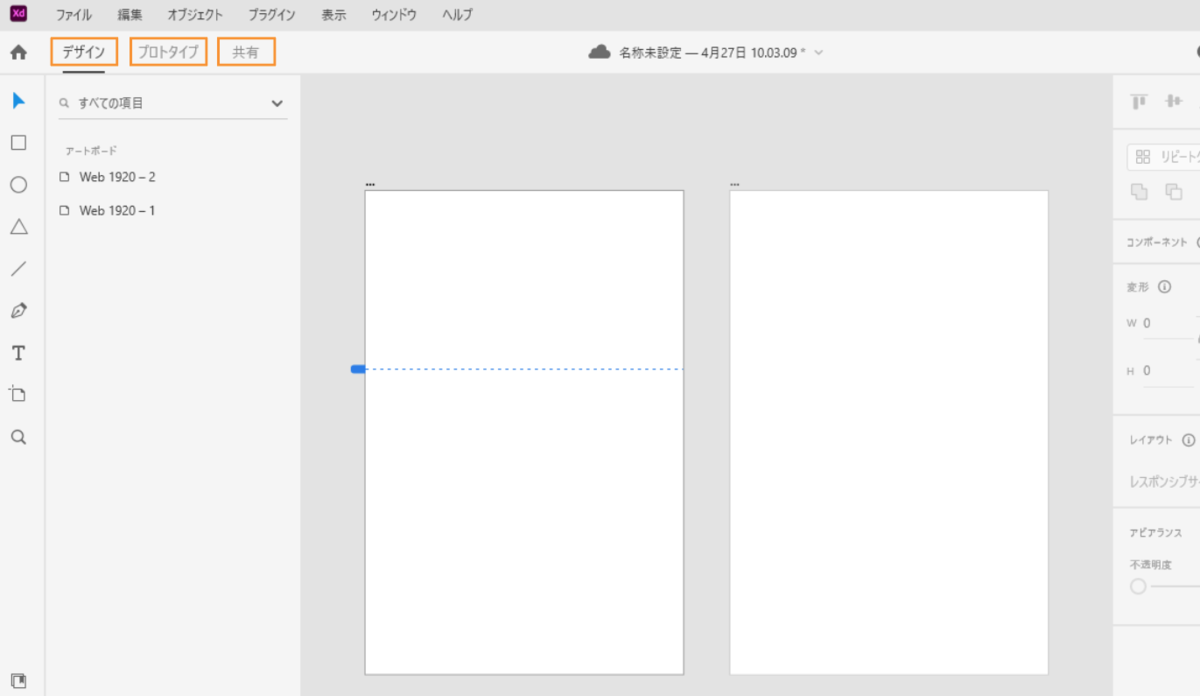
Task: Click the blue guide handle on left artboard
Action: [358, 369]
